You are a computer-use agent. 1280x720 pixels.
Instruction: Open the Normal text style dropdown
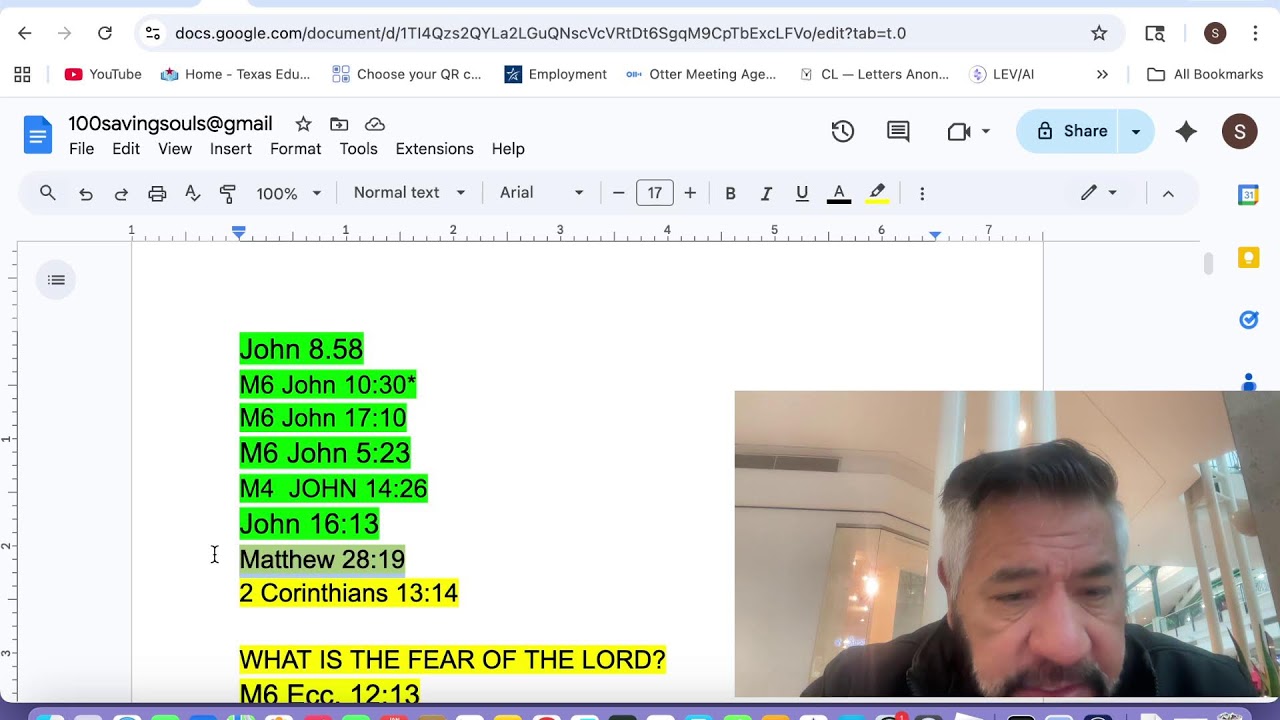coord(409,193)
